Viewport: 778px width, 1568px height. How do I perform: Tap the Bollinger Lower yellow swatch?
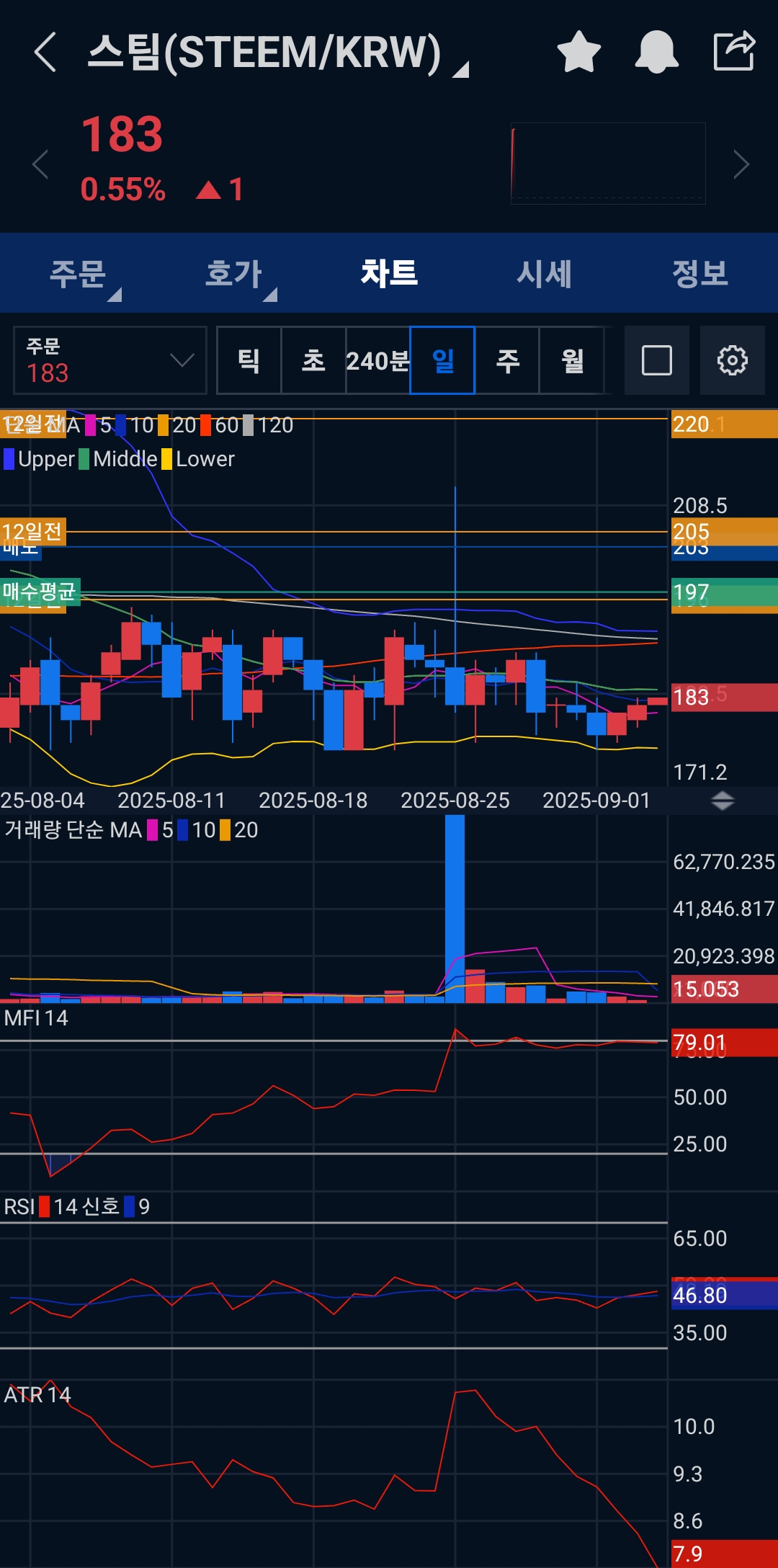click(167, 459)
